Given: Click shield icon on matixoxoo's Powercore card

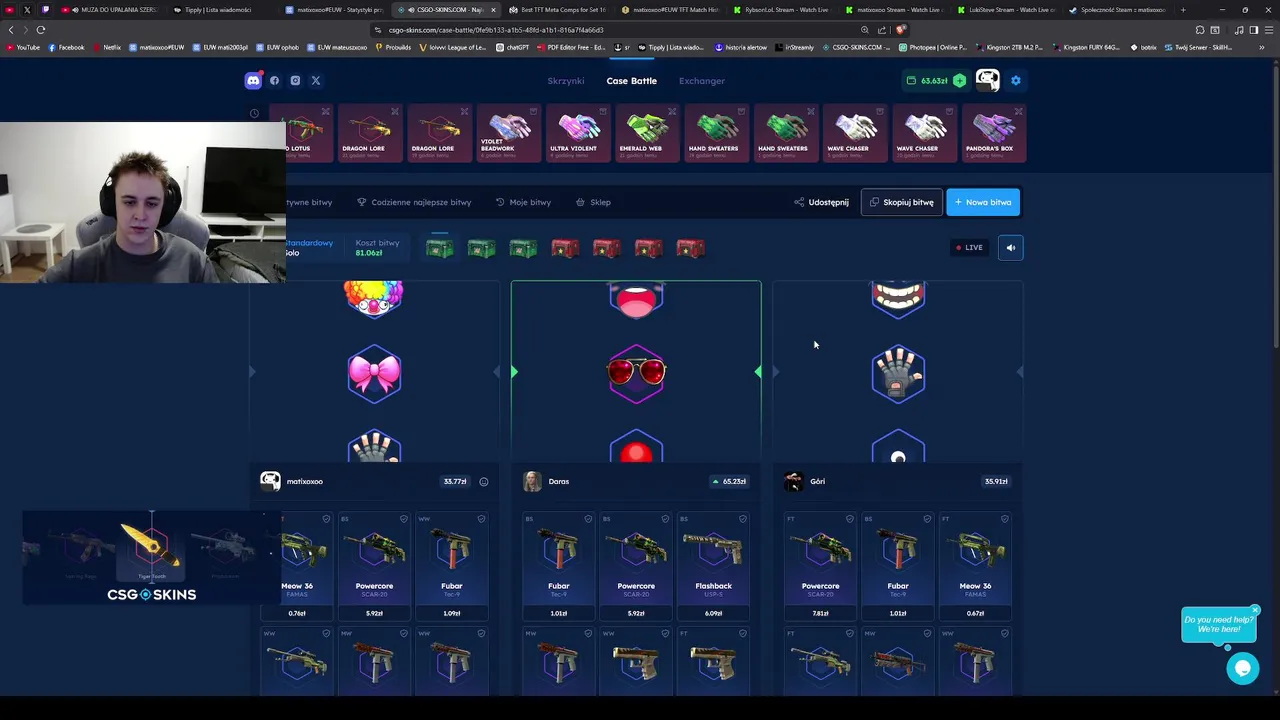Looking at the screenshot, I should tap(404, 519).
